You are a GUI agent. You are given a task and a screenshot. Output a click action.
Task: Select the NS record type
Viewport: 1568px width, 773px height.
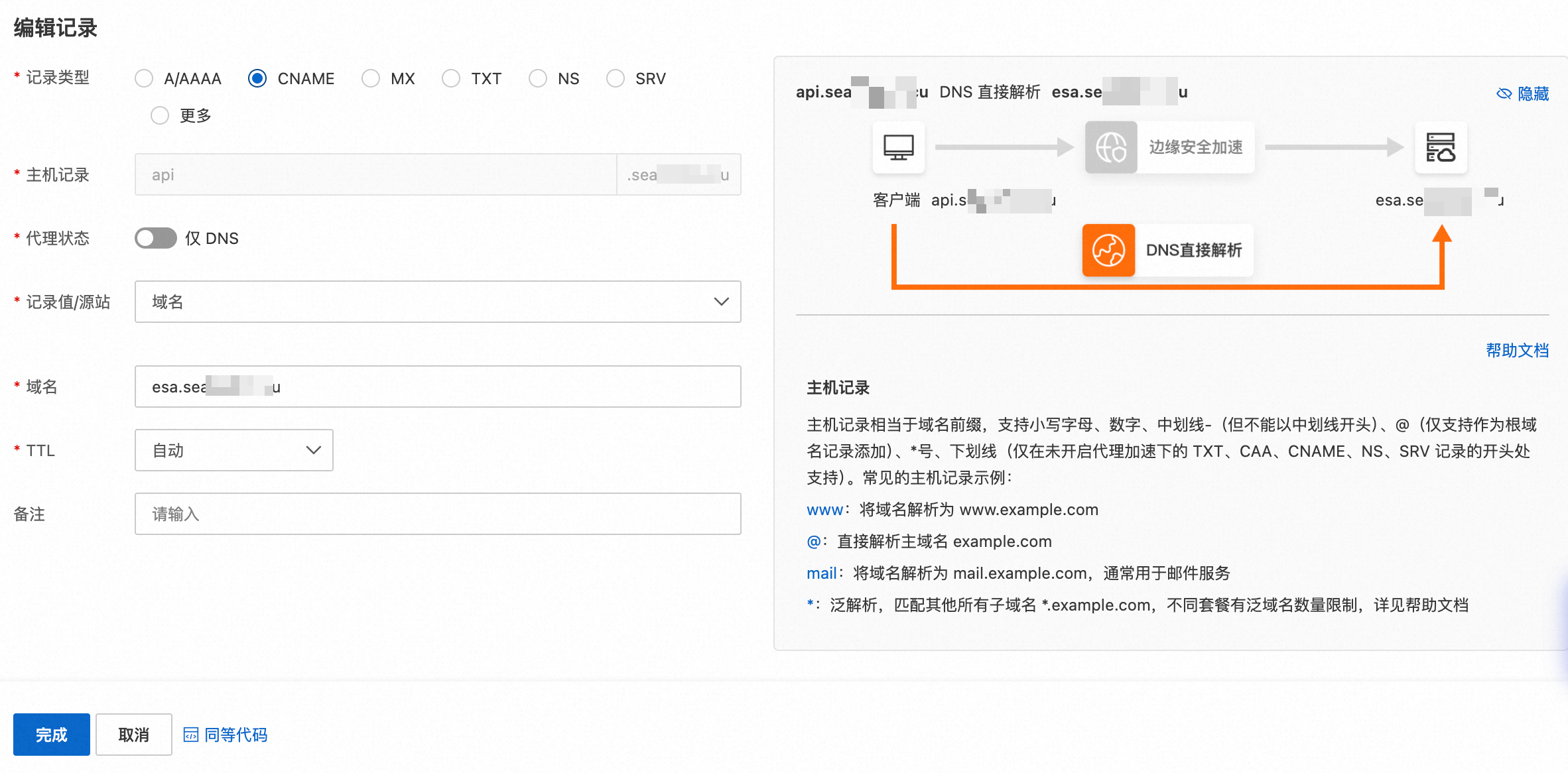click(x=538, y=79)
